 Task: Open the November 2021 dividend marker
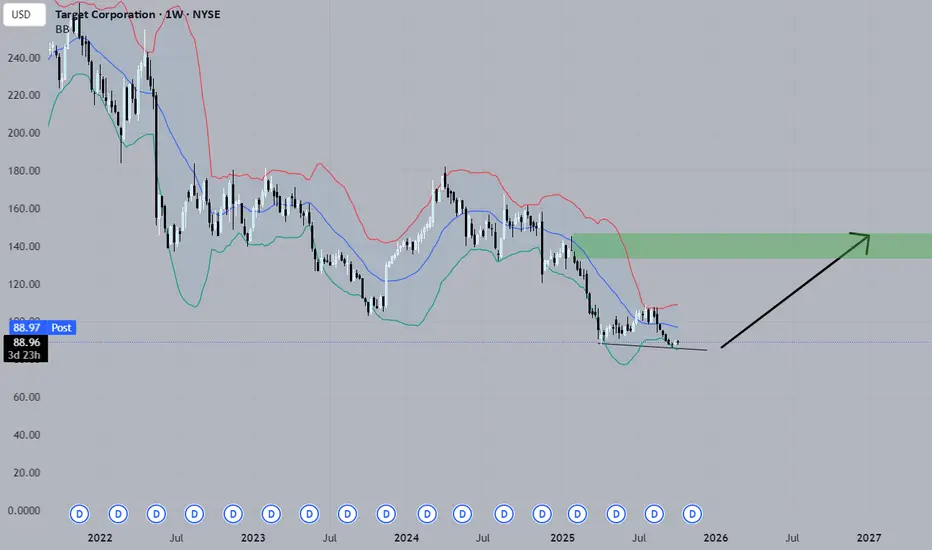click(x=79, y=514)
